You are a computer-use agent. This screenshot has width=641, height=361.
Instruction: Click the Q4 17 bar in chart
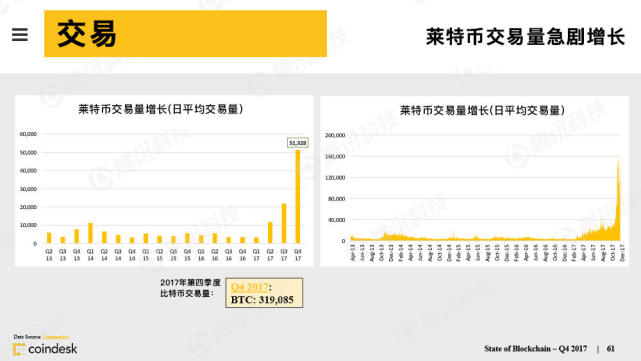(x=298, y=197)
